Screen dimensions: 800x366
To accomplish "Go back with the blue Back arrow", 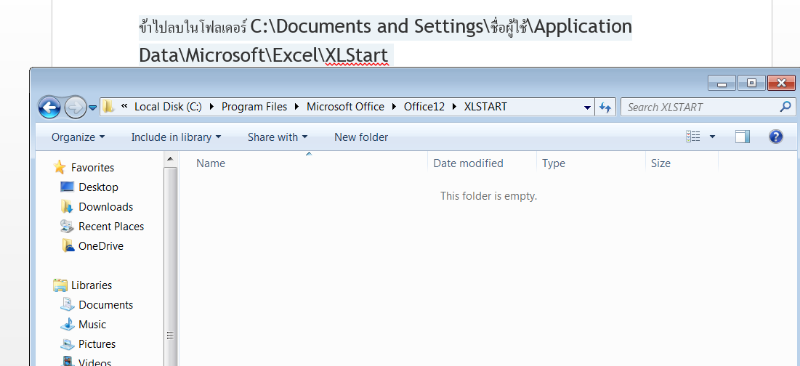I will (x=49, y=107).
